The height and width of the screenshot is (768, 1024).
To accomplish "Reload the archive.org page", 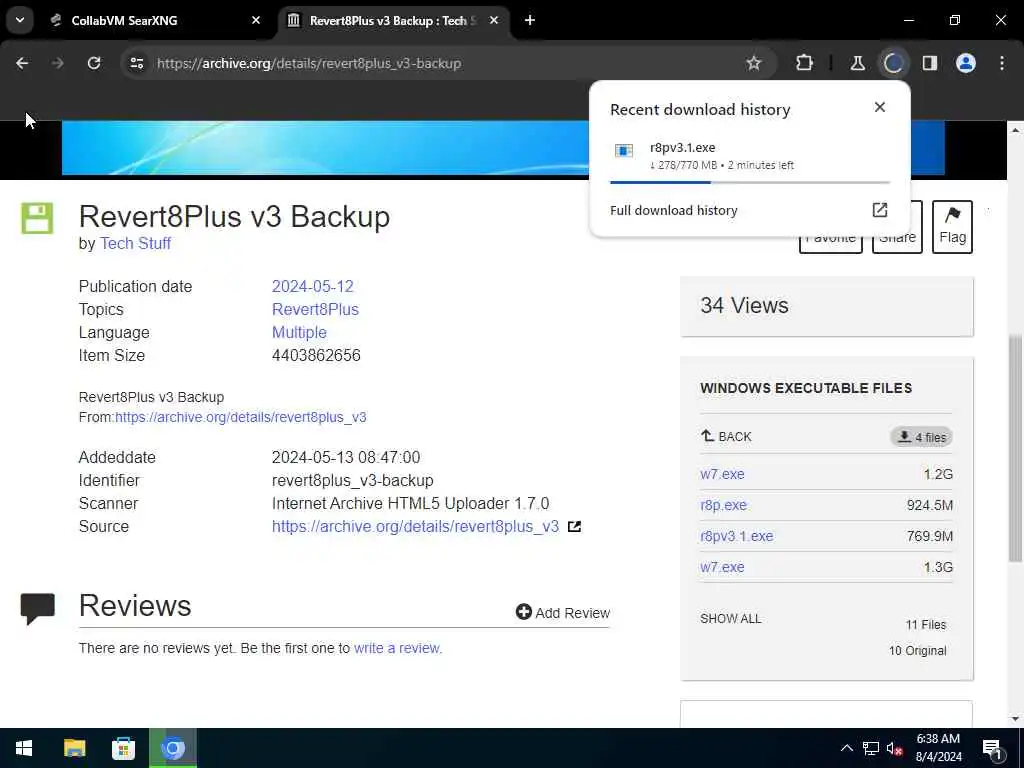I will [x=94, y=63].
